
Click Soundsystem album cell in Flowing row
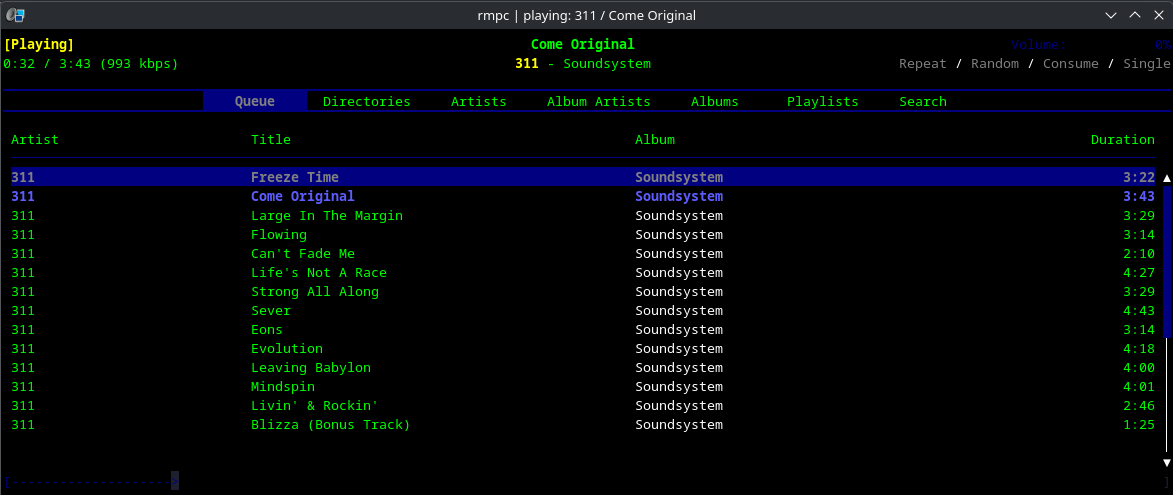(679, 235)
